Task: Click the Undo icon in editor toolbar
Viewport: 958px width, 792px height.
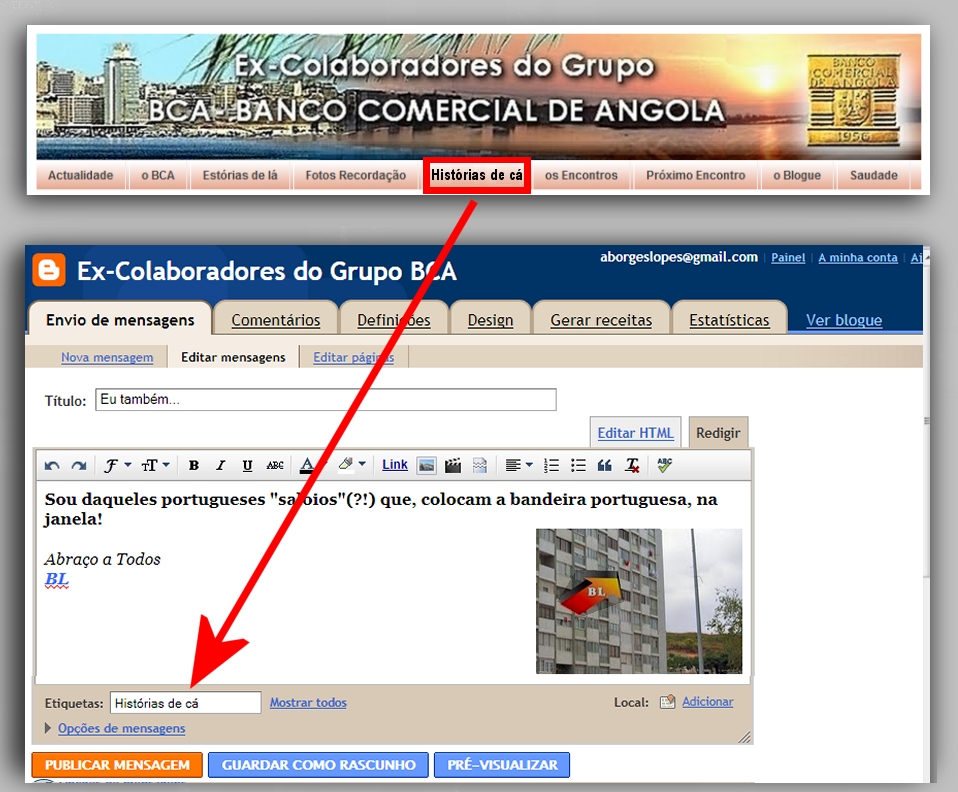Action: [52, 466]
